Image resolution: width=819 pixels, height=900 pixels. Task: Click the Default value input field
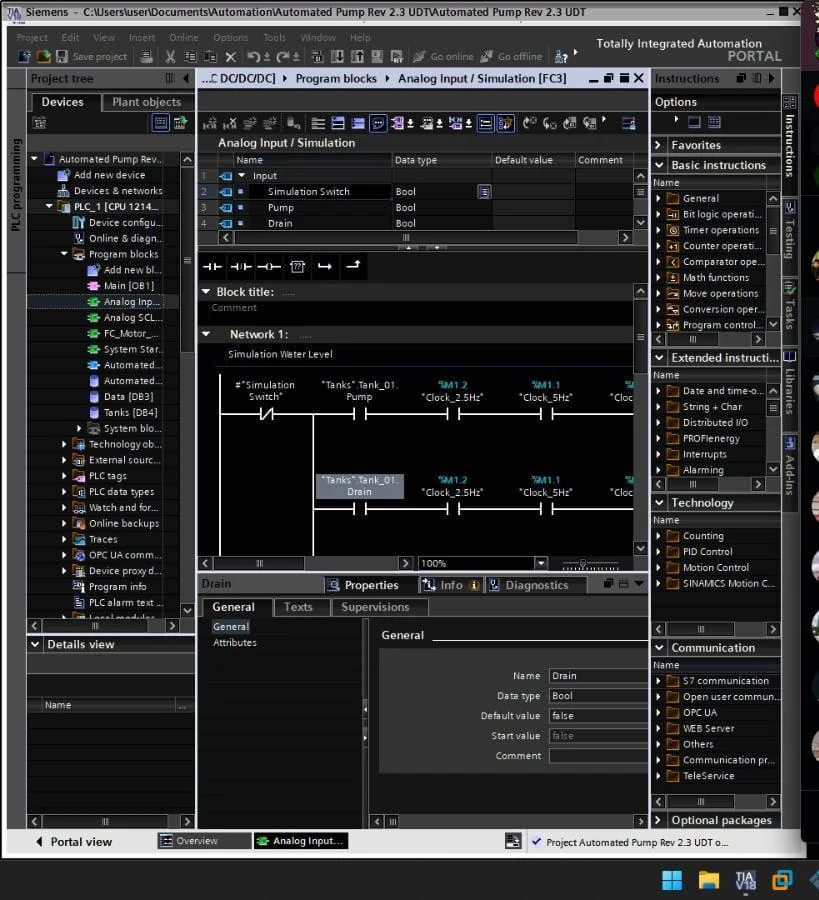click(x=598, y=716)
